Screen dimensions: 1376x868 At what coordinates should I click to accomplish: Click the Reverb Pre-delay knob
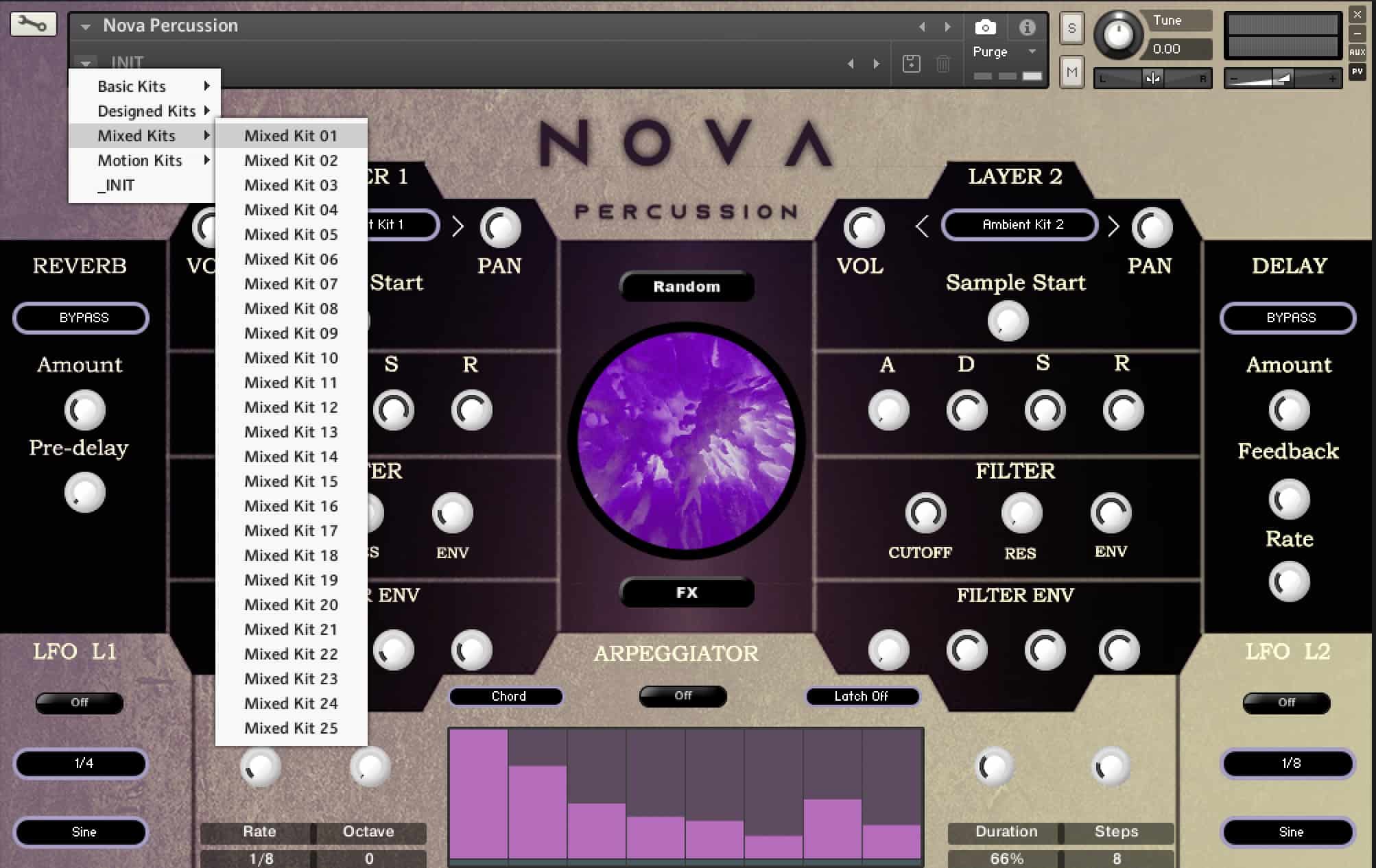tap(84, 492)
